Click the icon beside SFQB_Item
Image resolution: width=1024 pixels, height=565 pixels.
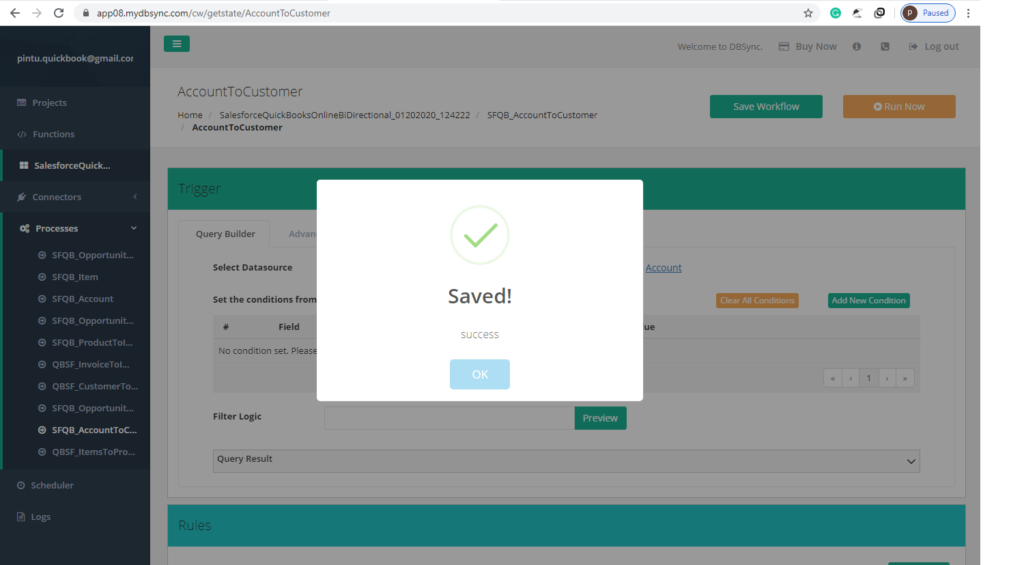(x=42, y=277)
